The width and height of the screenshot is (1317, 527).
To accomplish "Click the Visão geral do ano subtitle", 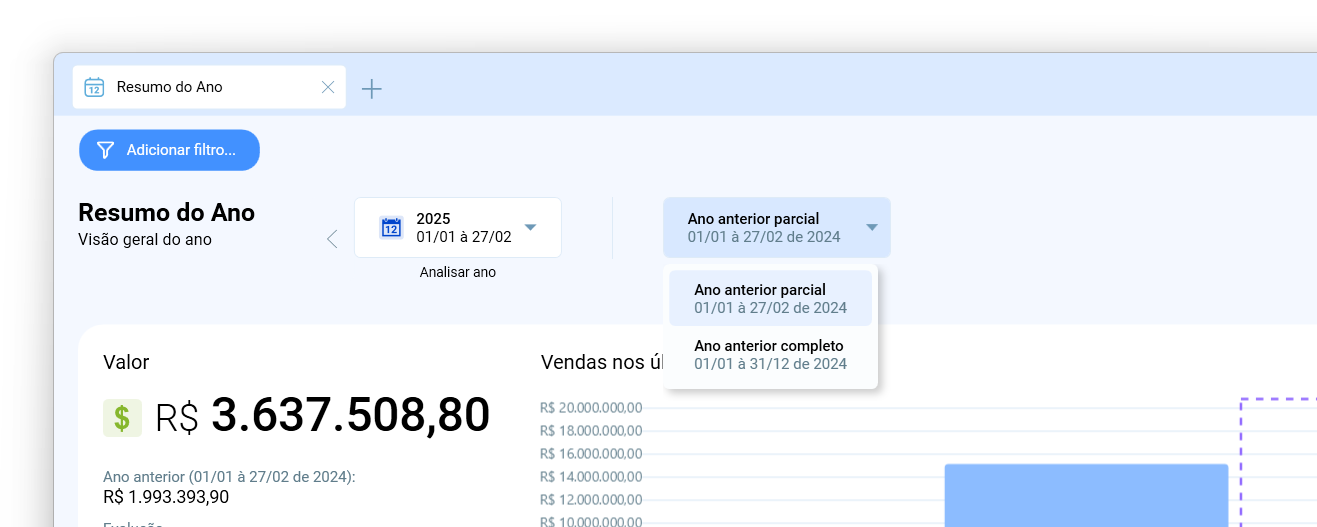I will [145, 240].
